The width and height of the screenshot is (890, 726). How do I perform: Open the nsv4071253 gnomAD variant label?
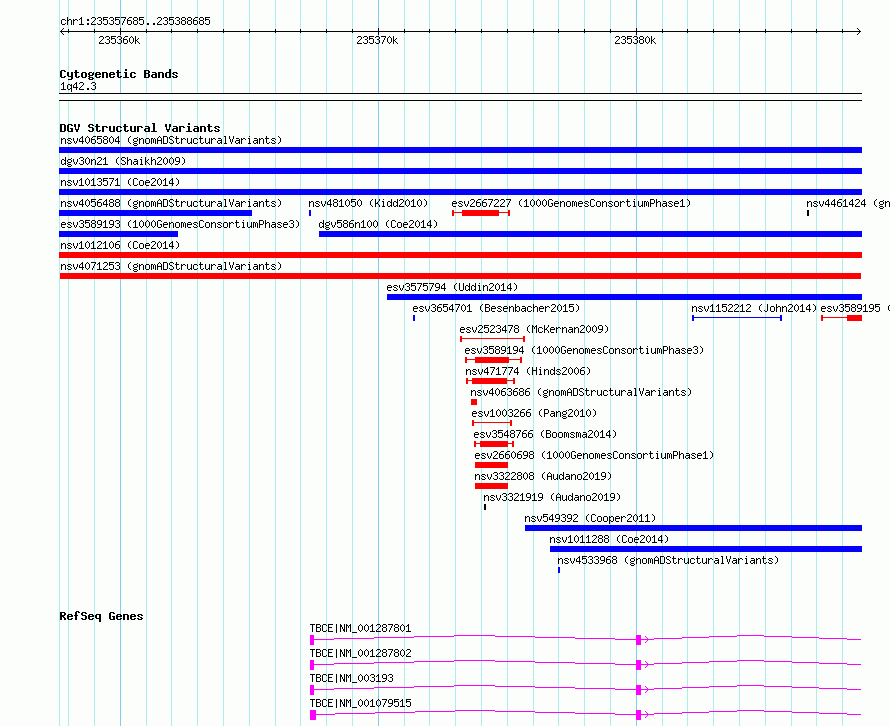[171, 266]
